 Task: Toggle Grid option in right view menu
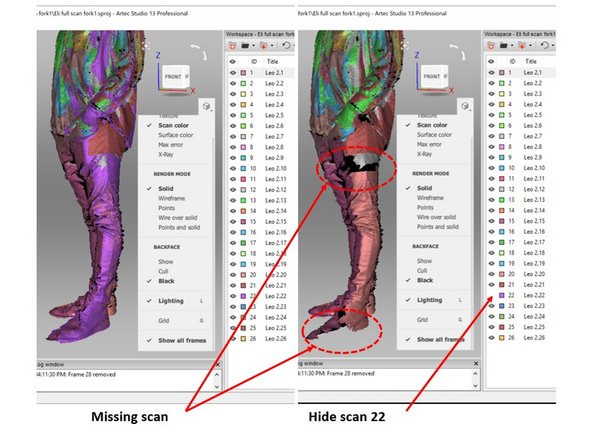422,320
